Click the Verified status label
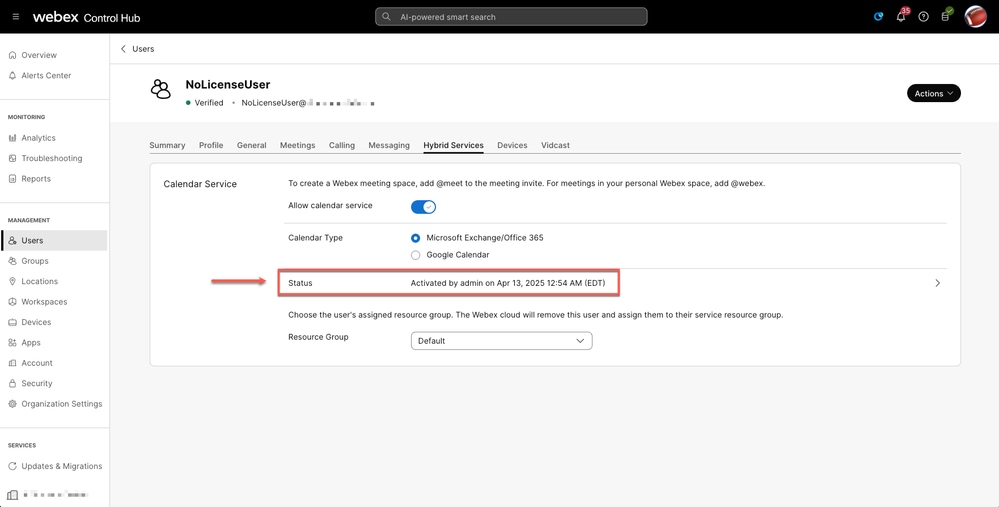The image size is (999, 507). point(209,103)
